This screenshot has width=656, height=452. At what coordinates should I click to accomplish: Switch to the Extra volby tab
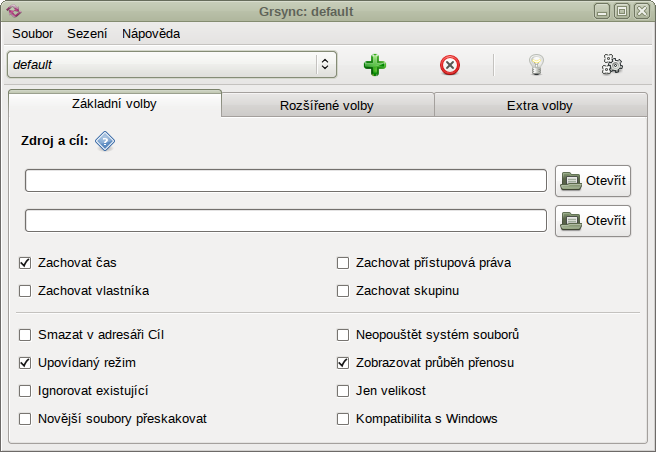coord(539,105)
